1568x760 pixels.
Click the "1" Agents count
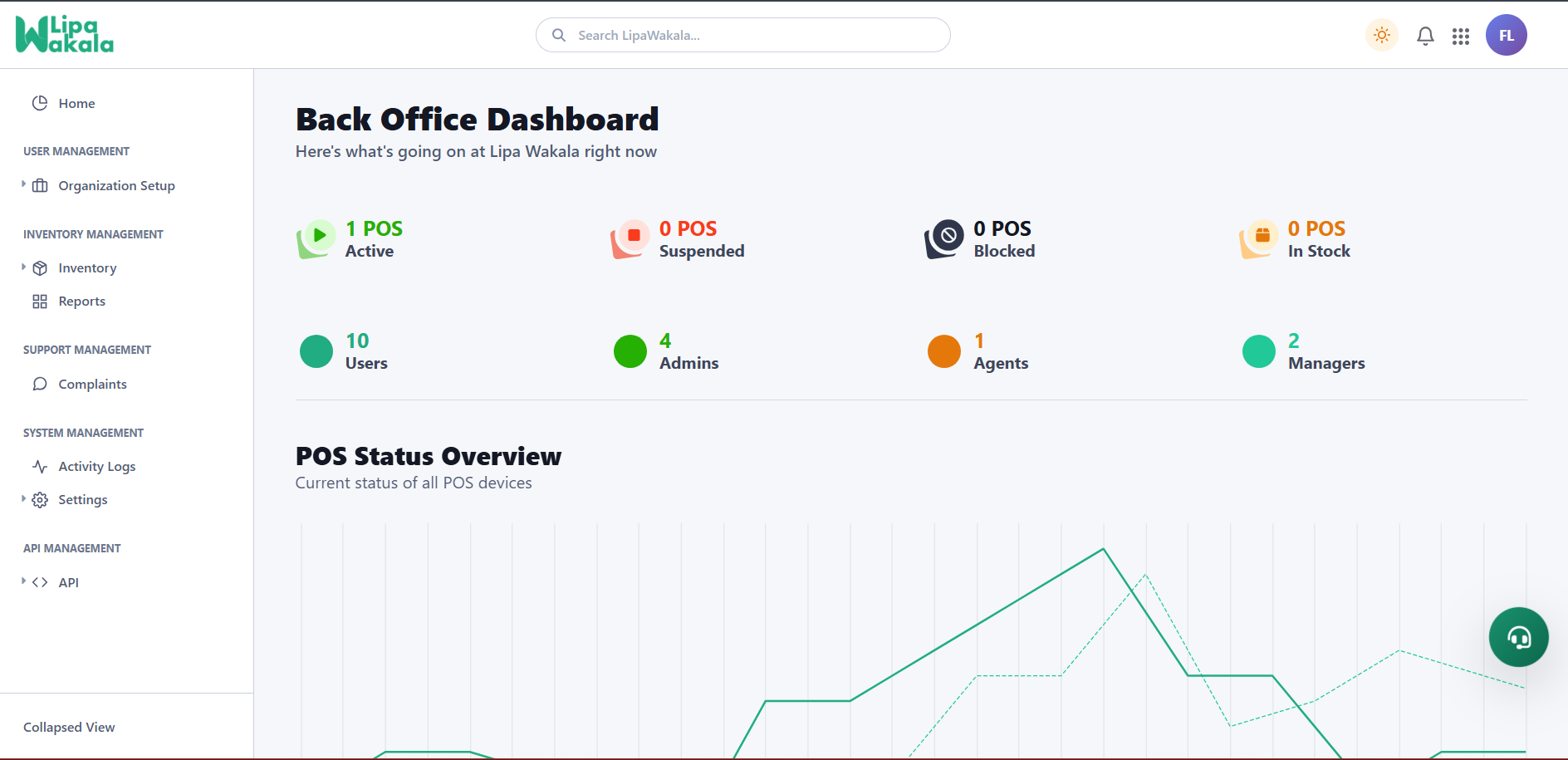(979, 341)
